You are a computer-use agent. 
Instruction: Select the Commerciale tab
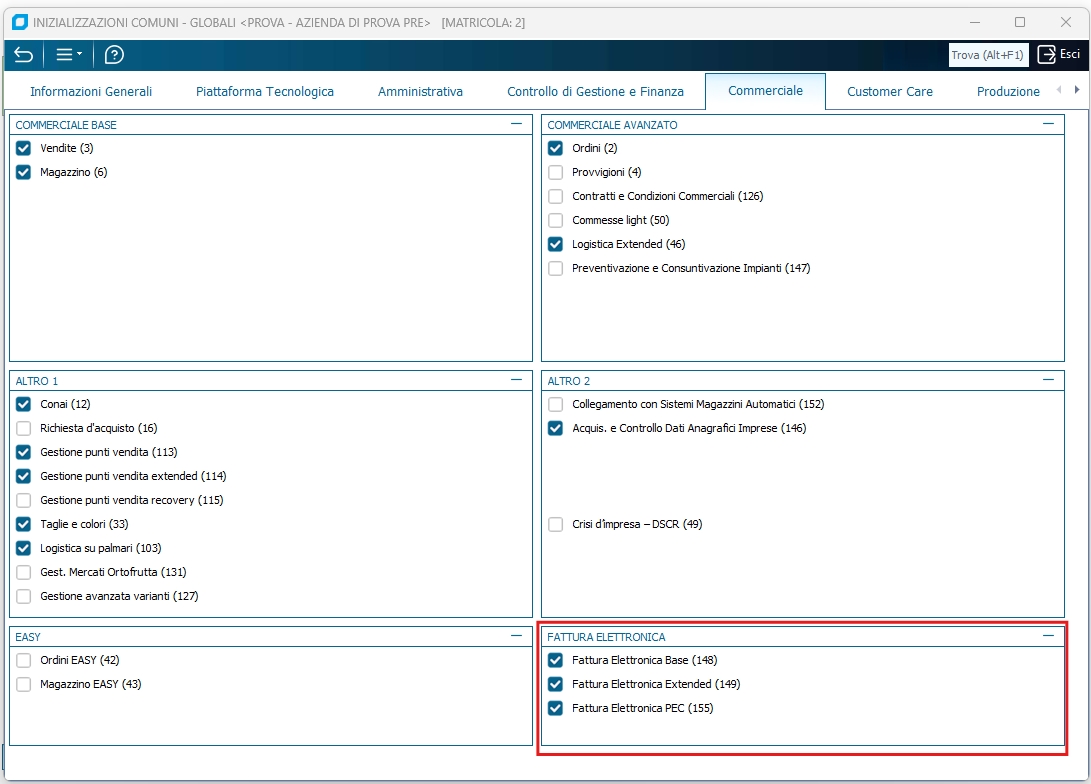[765, 90]
